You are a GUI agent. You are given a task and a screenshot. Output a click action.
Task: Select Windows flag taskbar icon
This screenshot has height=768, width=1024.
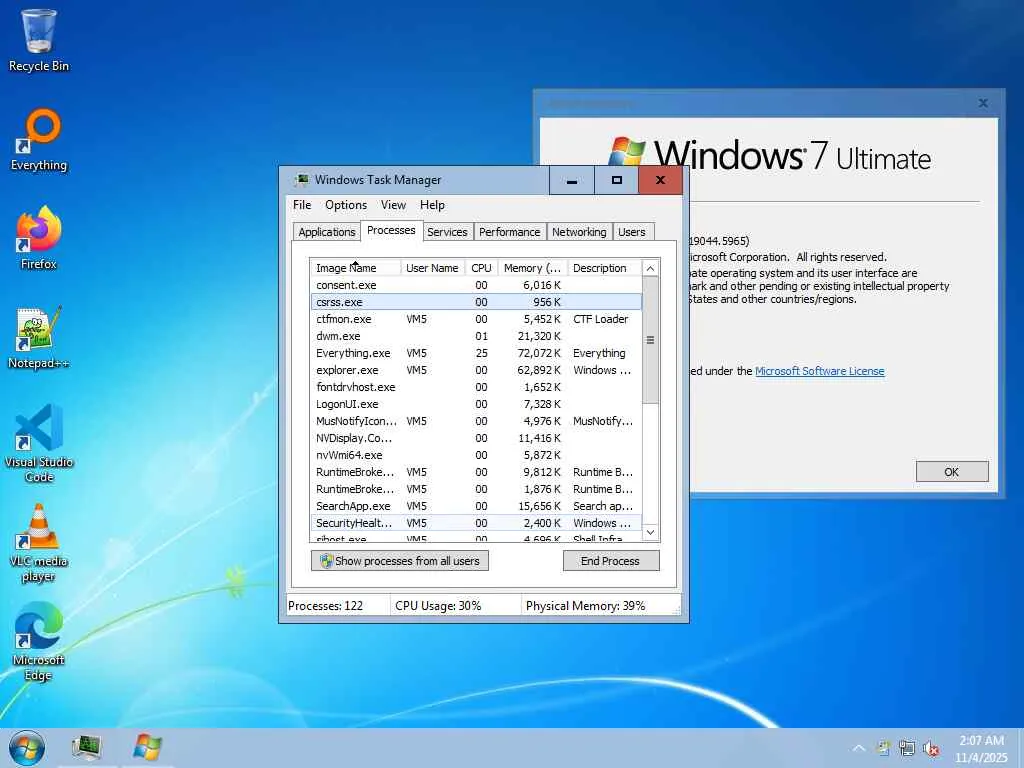(148, 748)
